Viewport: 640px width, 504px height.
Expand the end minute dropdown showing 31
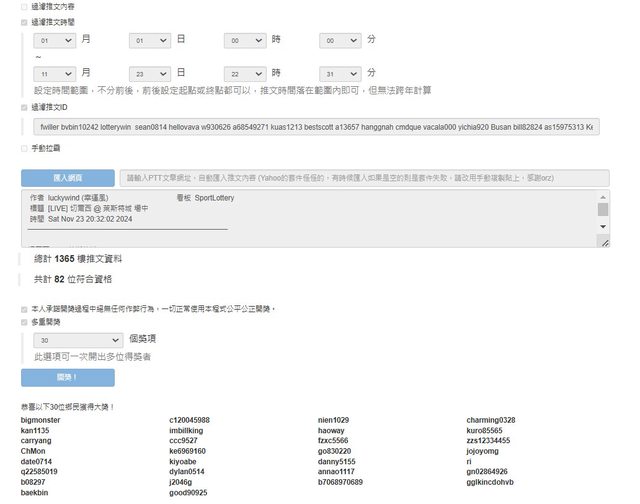[x=340, y=74]
